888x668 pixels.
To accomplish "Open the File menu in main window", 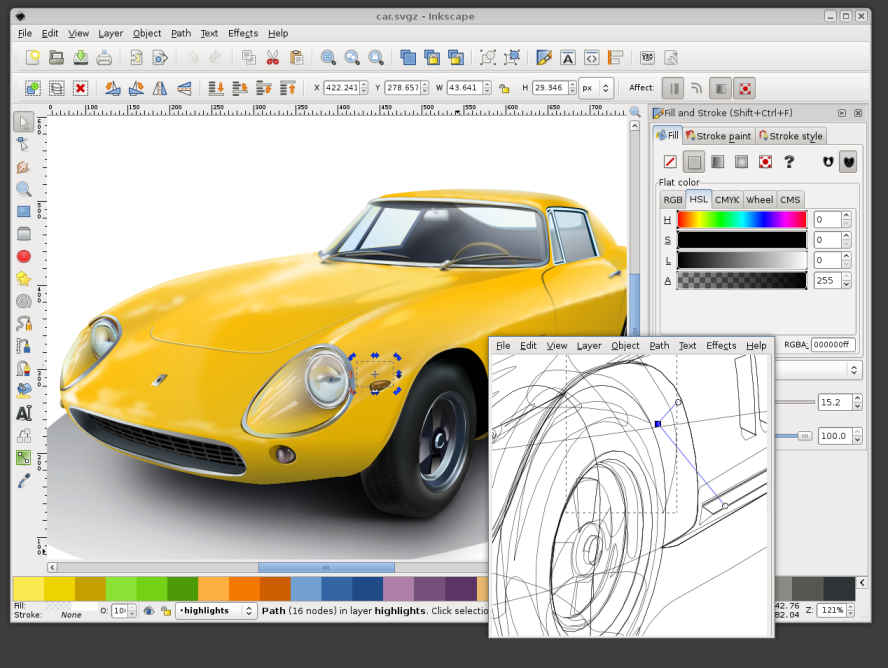I will pyautogui.click(x=25, y=33).
